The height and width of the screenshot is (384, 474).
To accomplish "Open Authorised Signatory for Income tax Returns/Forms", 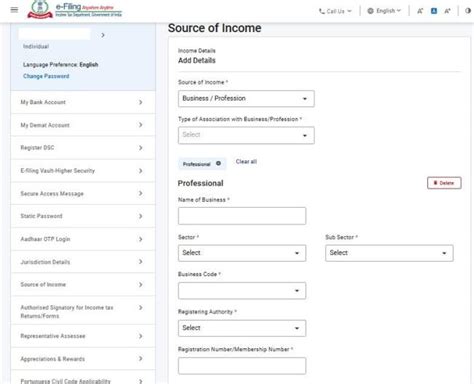I will (83, 311).
